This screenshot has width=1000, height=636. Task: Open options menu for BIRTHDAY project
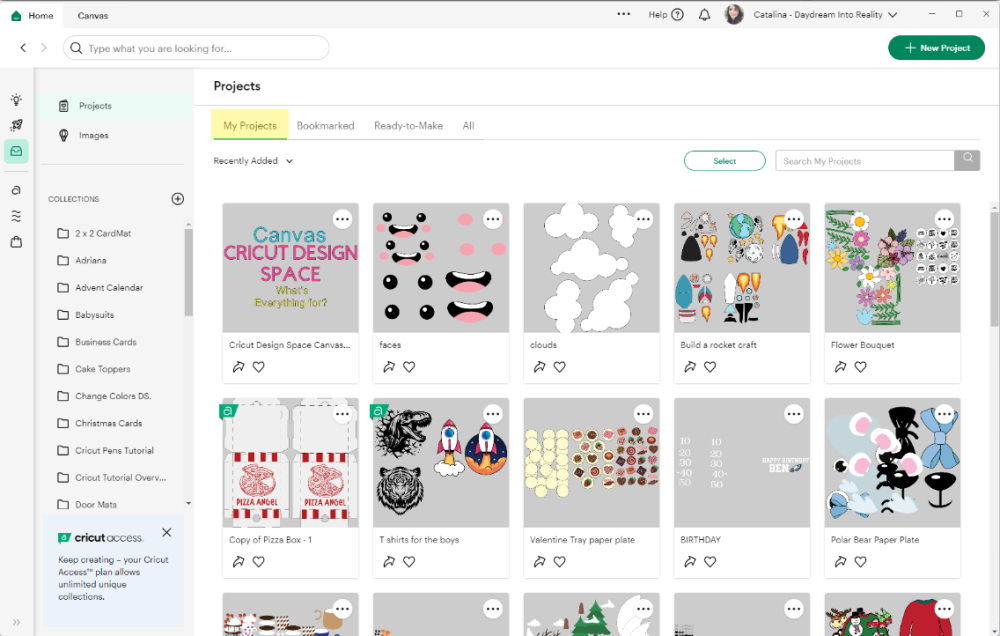click(x=794, y=415)
